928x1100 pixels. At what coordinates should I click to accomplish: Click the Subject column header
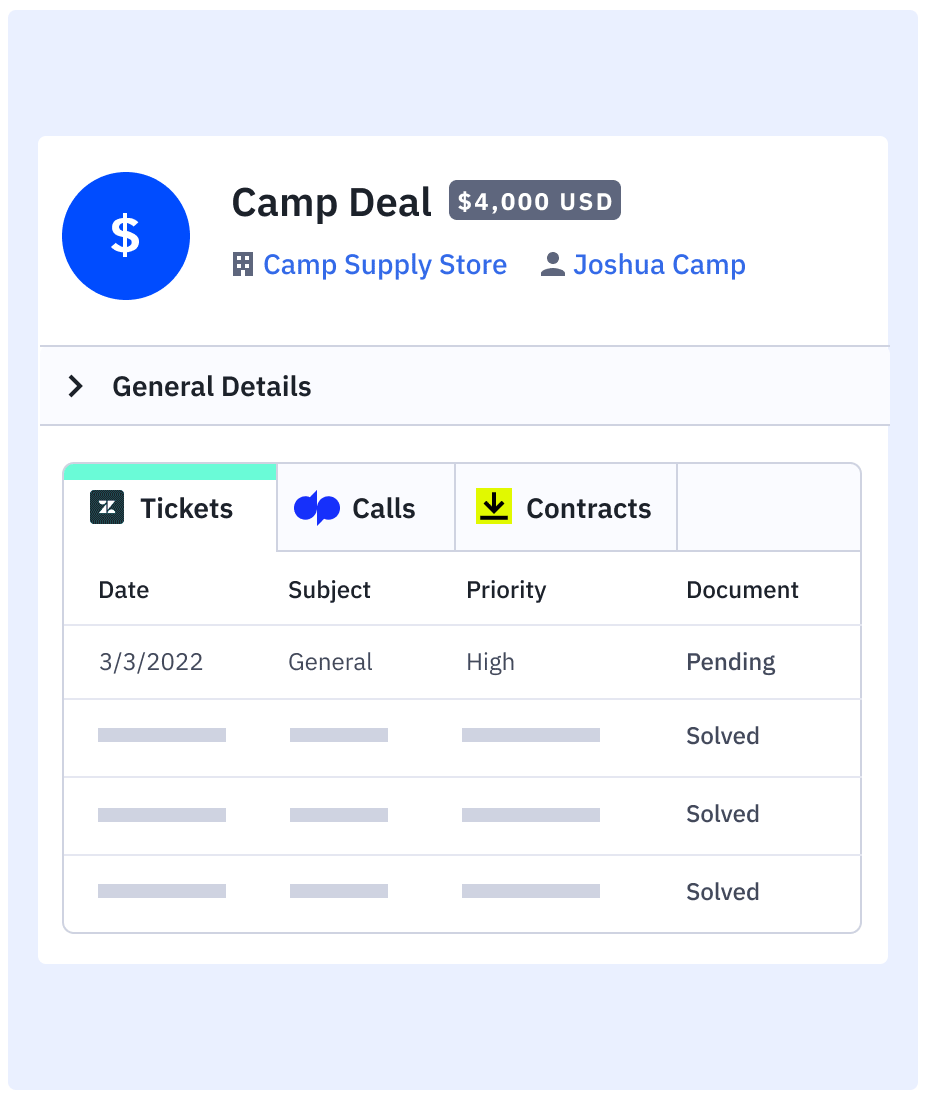[329, 590]
